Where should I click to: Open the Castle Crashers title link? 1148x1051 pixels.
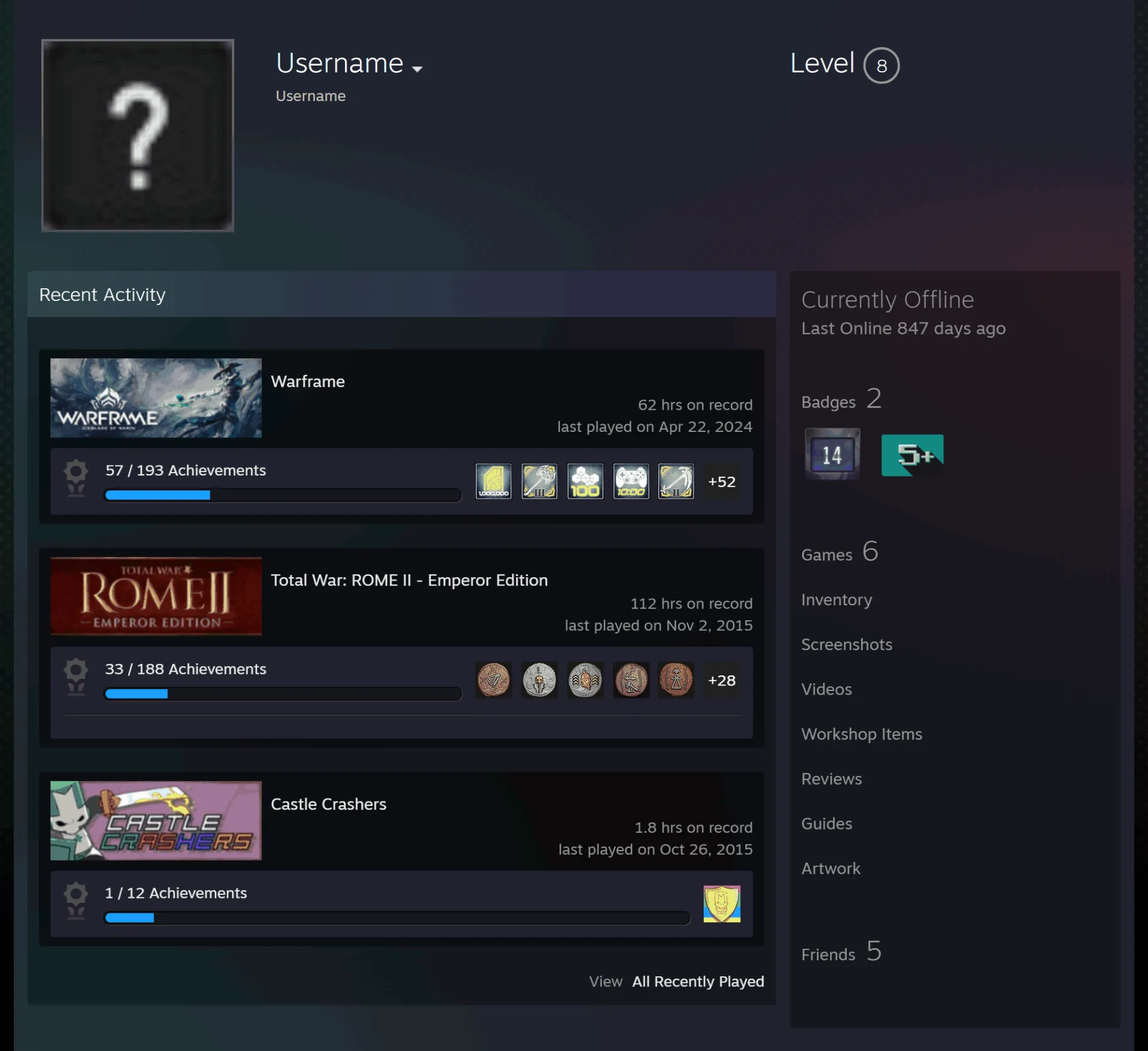coord(328,804)
